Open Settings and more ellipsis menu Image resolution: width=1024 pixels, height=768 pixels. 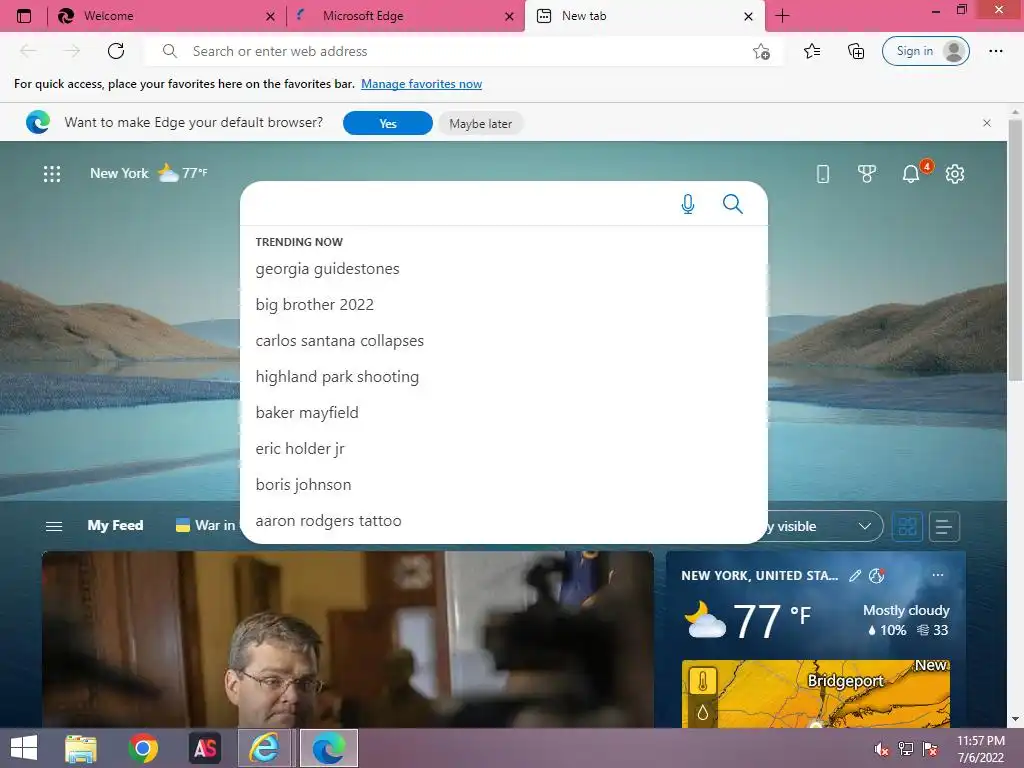click(x=995, y=51)
